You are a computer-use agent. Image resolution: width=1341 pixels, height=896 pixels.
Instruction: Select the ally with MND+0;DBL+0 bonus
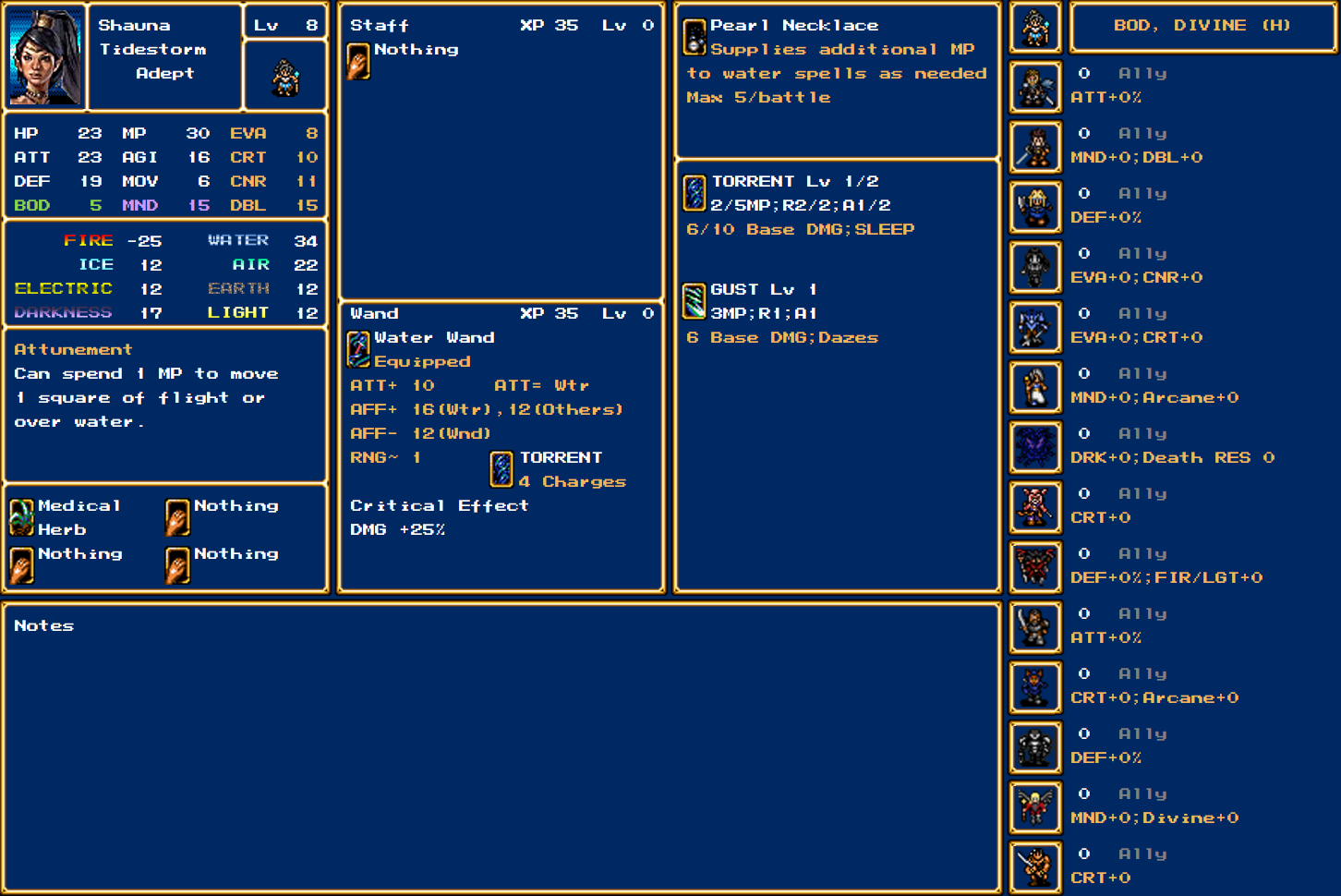click(x=1034, y=147)
